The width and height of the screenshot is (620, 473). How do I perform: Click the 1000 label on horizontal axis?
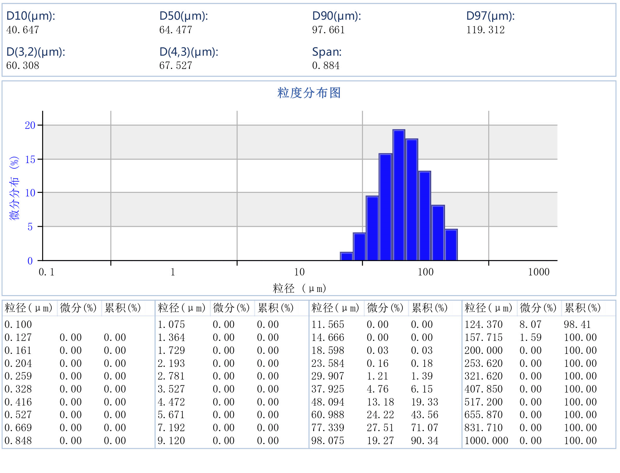539,272
